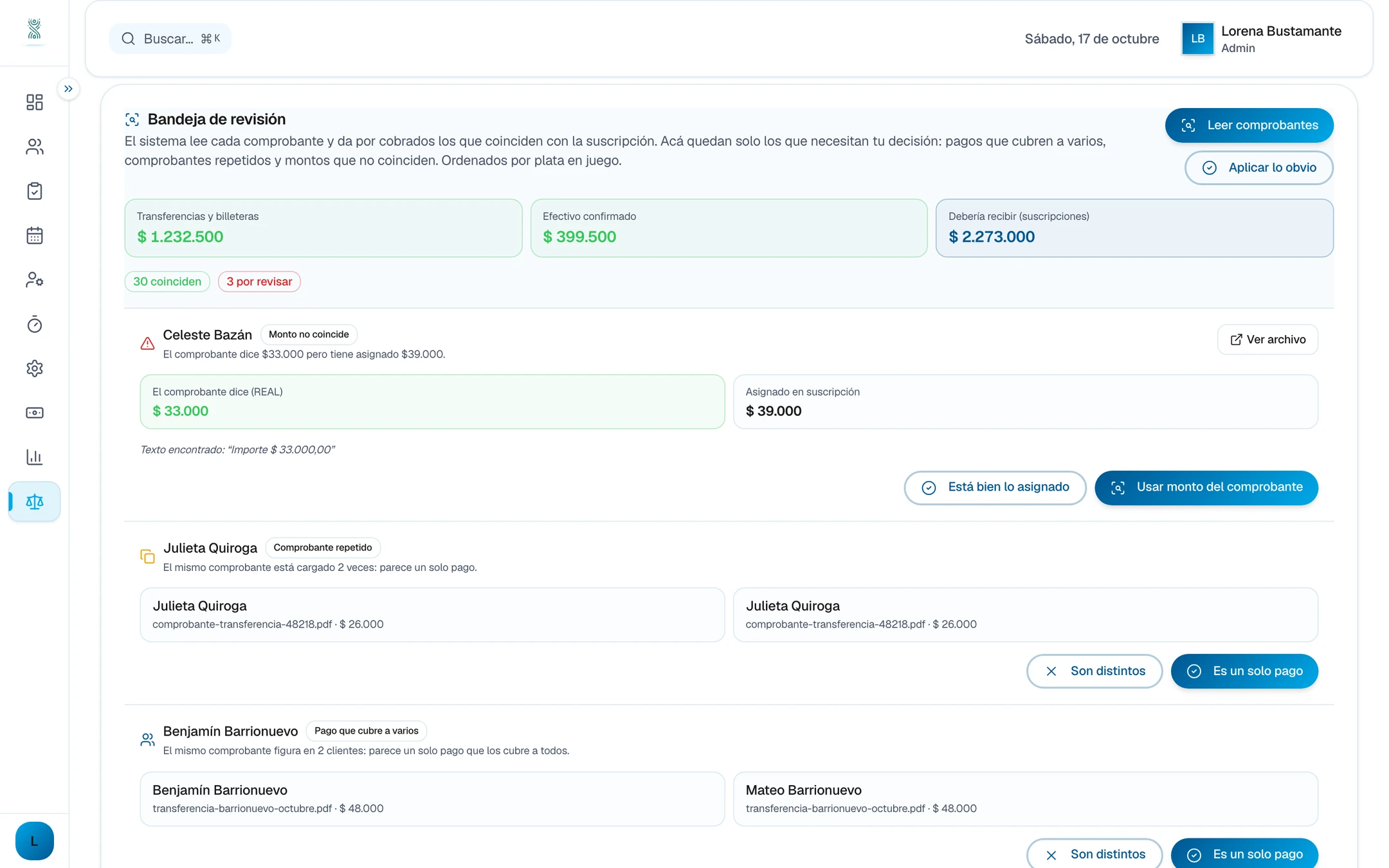Click Son distintos for Julieta Quiroga
The width and height of the screenshot is (1389, 868).
(1094, 671)
